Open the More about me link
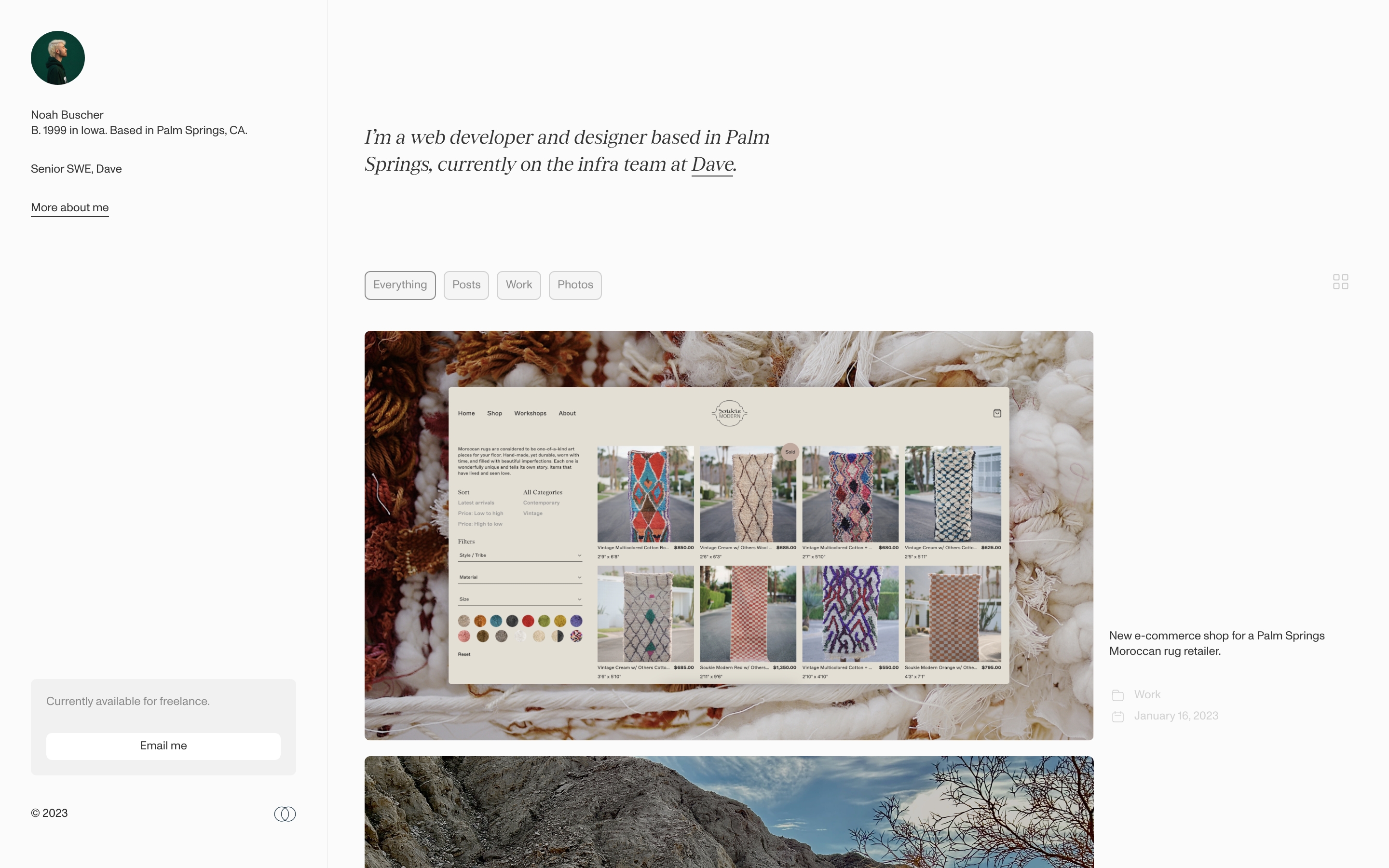Screen dimensions: 1389x868 point(70,208)
